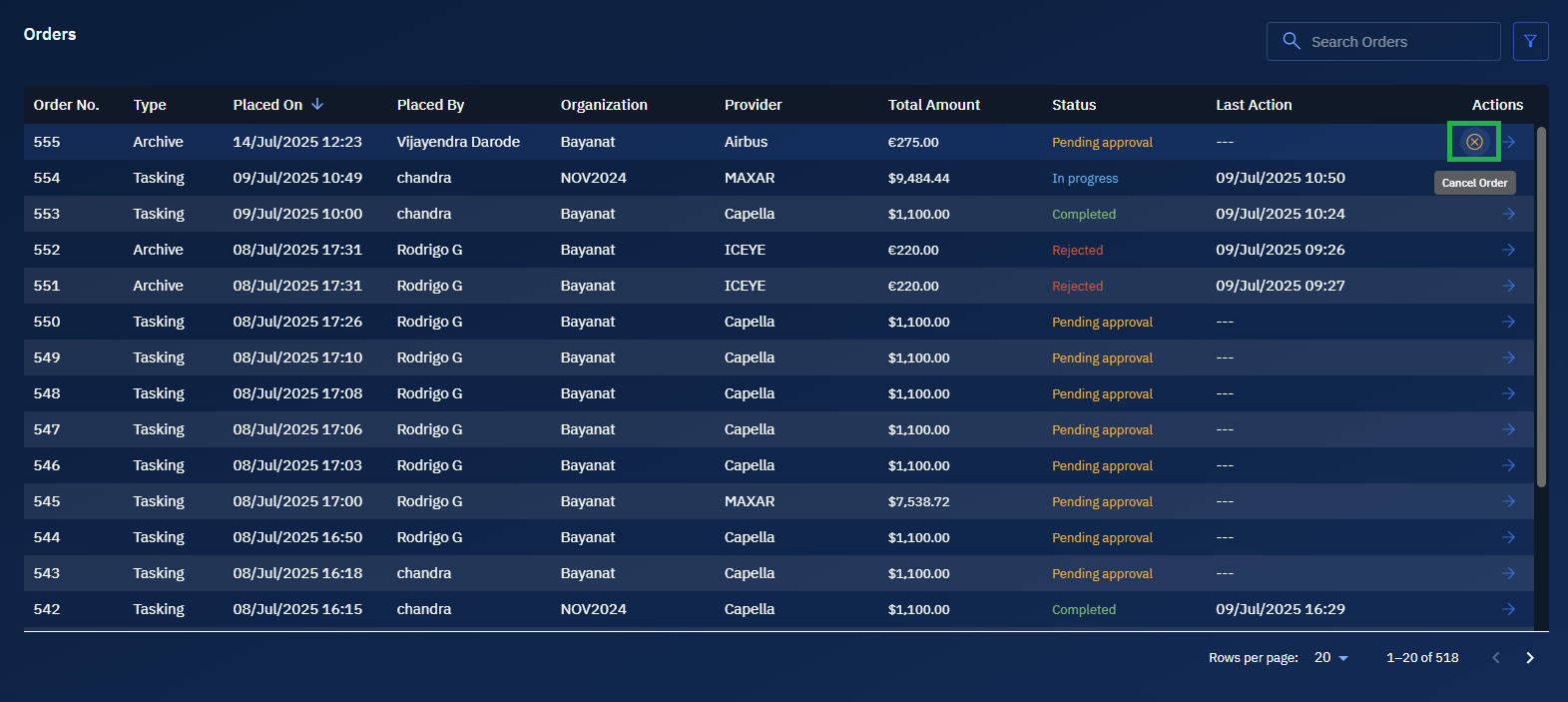This screenshot has width=1568, height=702.
Task: Click the '€275.00' amount of order 555
Action: [x=913, y=142]
